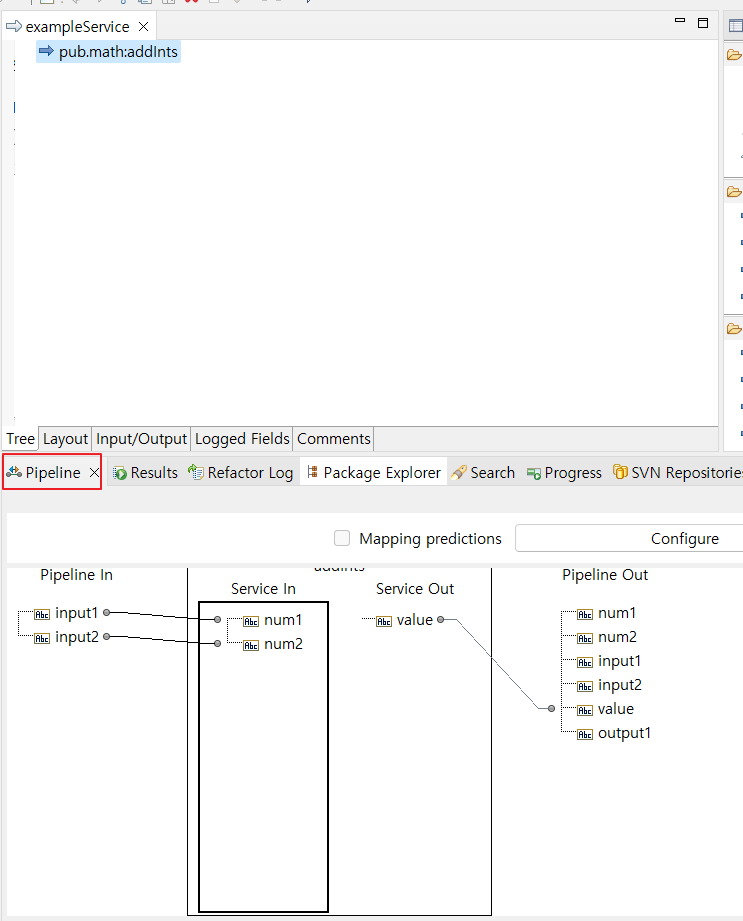
Task: Click the link handle at Pipeline Out value
Action: click(551, 708)
